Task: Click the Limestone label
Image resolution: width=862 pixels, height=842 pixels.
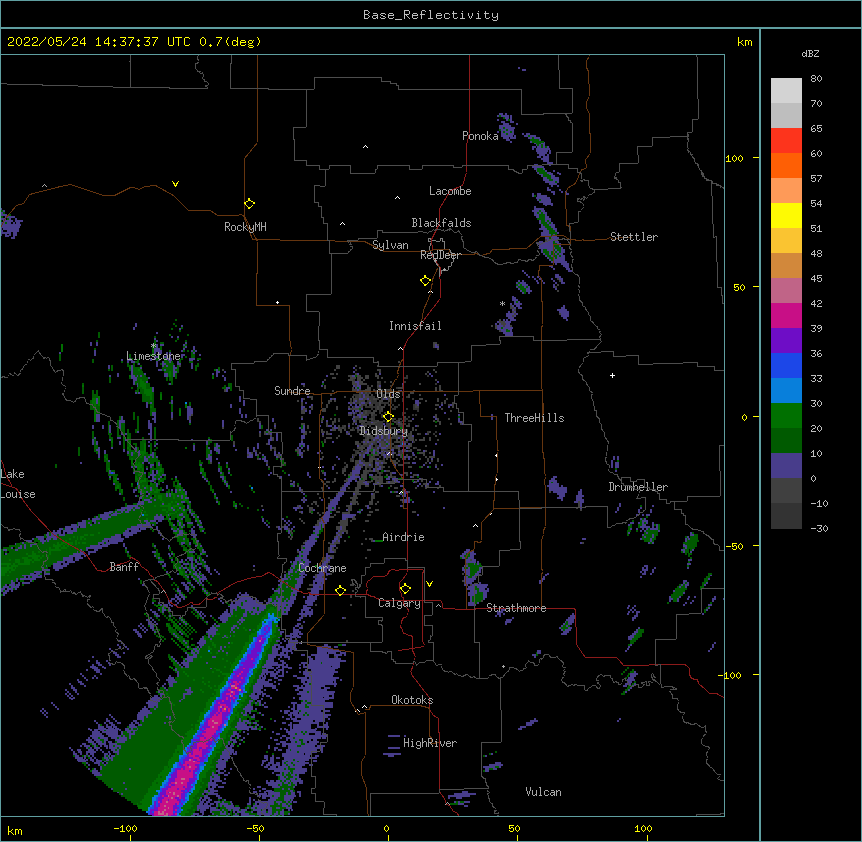Action: point(153,356)
